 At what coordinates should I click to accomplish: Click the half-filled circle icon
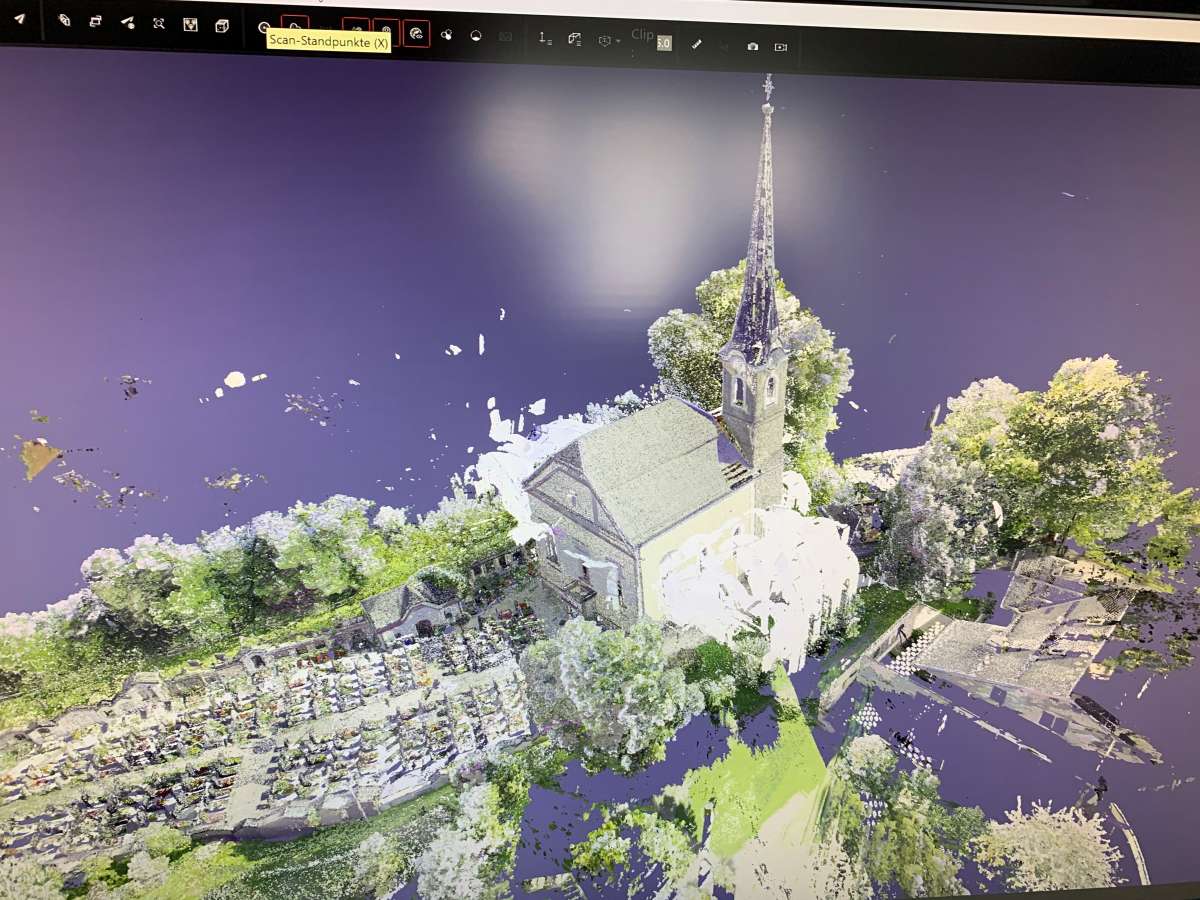coord(476,35)
